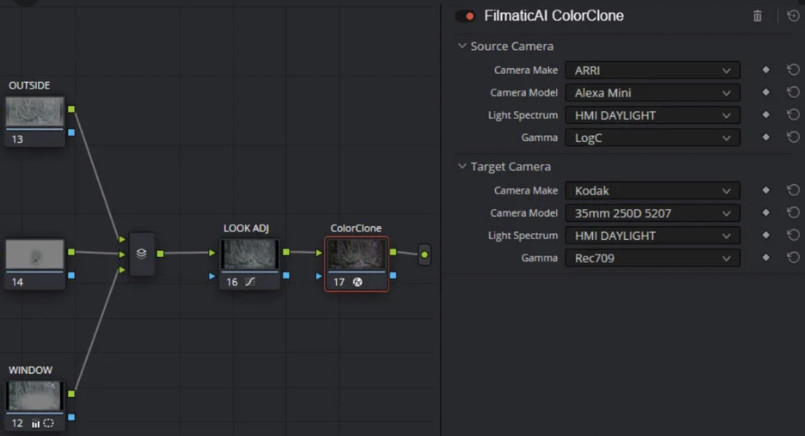Reset Target Camera Model to default
The height and width of the screenshot is (436, 805).
[x=793, y=213]
